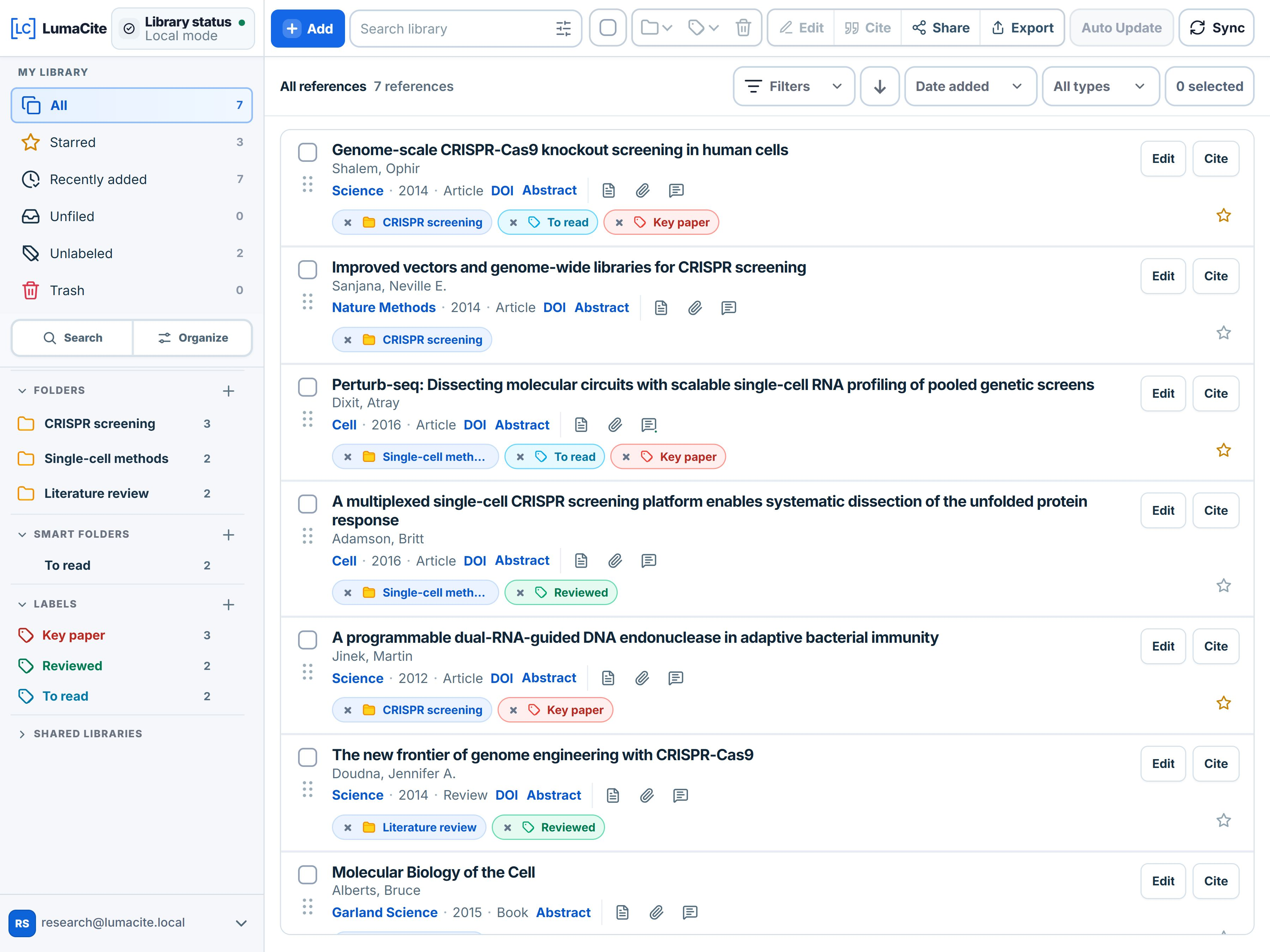The height and width of the screenshot is (952, 1270).
Task: Open account menu for research@lumacite.local
Action: point(129,923)
